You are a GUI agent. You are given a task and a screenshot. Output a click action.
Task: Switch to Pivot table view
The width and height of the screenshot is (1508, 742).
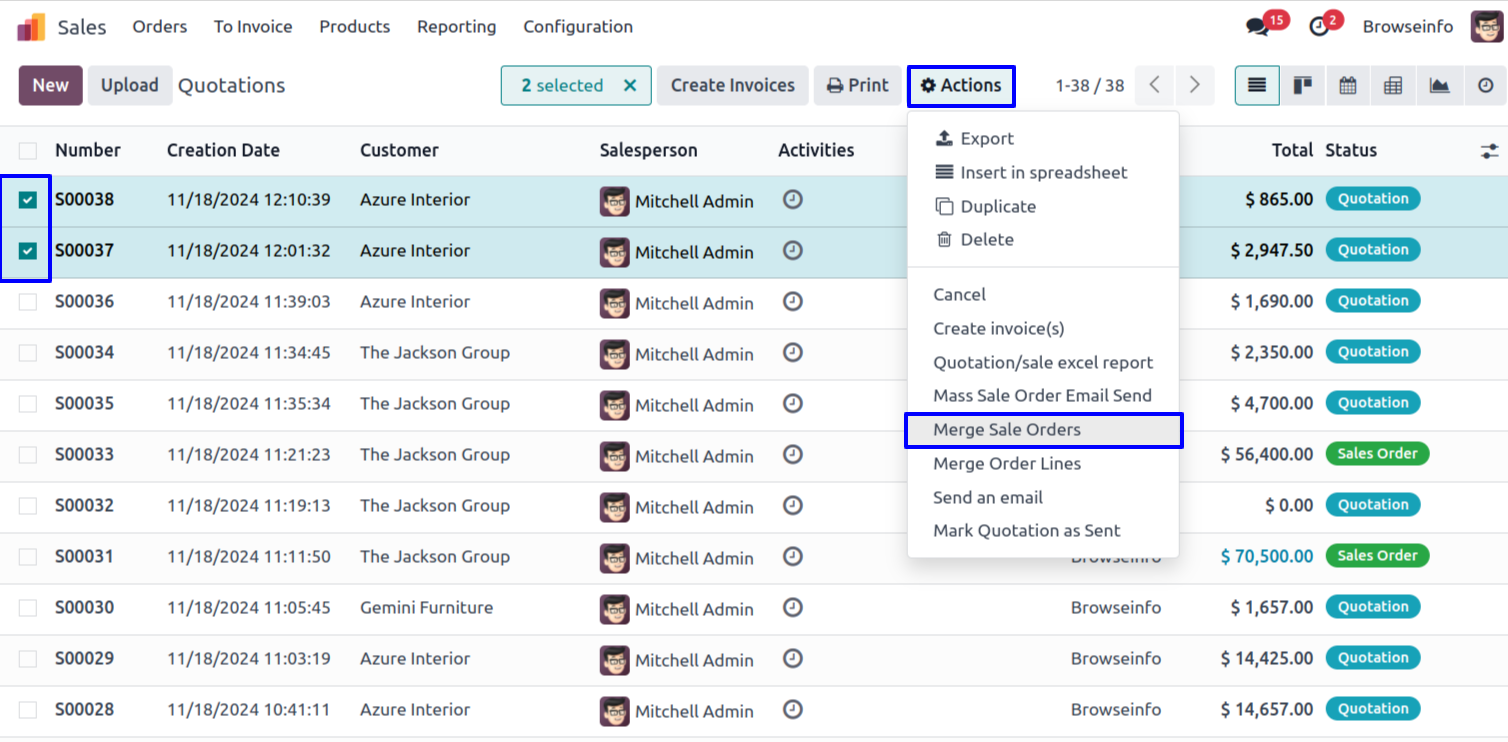point(1393,86)
